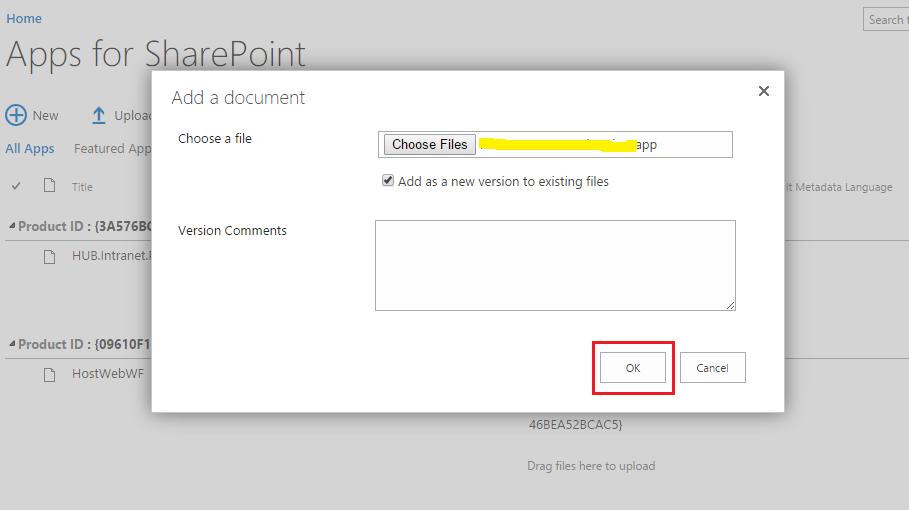Viewport: 909px width, 510px height.
Task: Switch to the Featured Apps view
Action: [x=112, y=148]
